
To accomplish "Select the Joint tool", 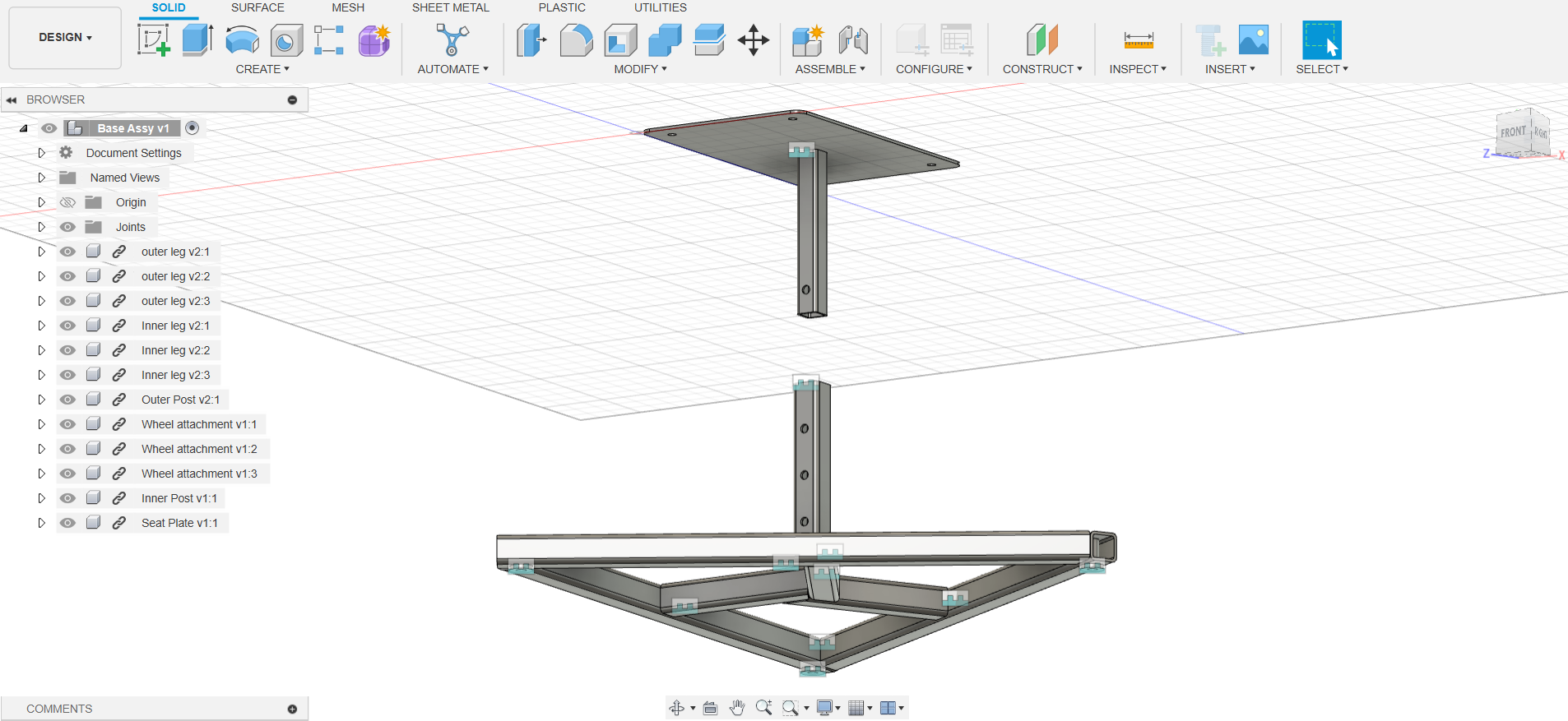I will pyautogui.click(x=853, y=39).
